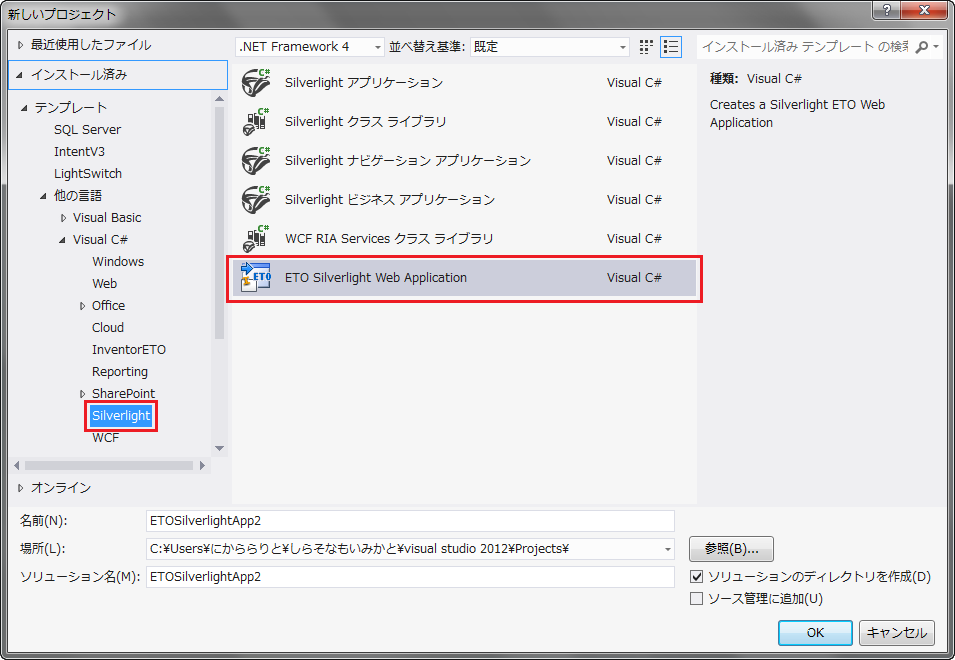955x660 pixels.
Task: Click the ETO Silverlight Web Application icon
Action: [x=256, y=278]
